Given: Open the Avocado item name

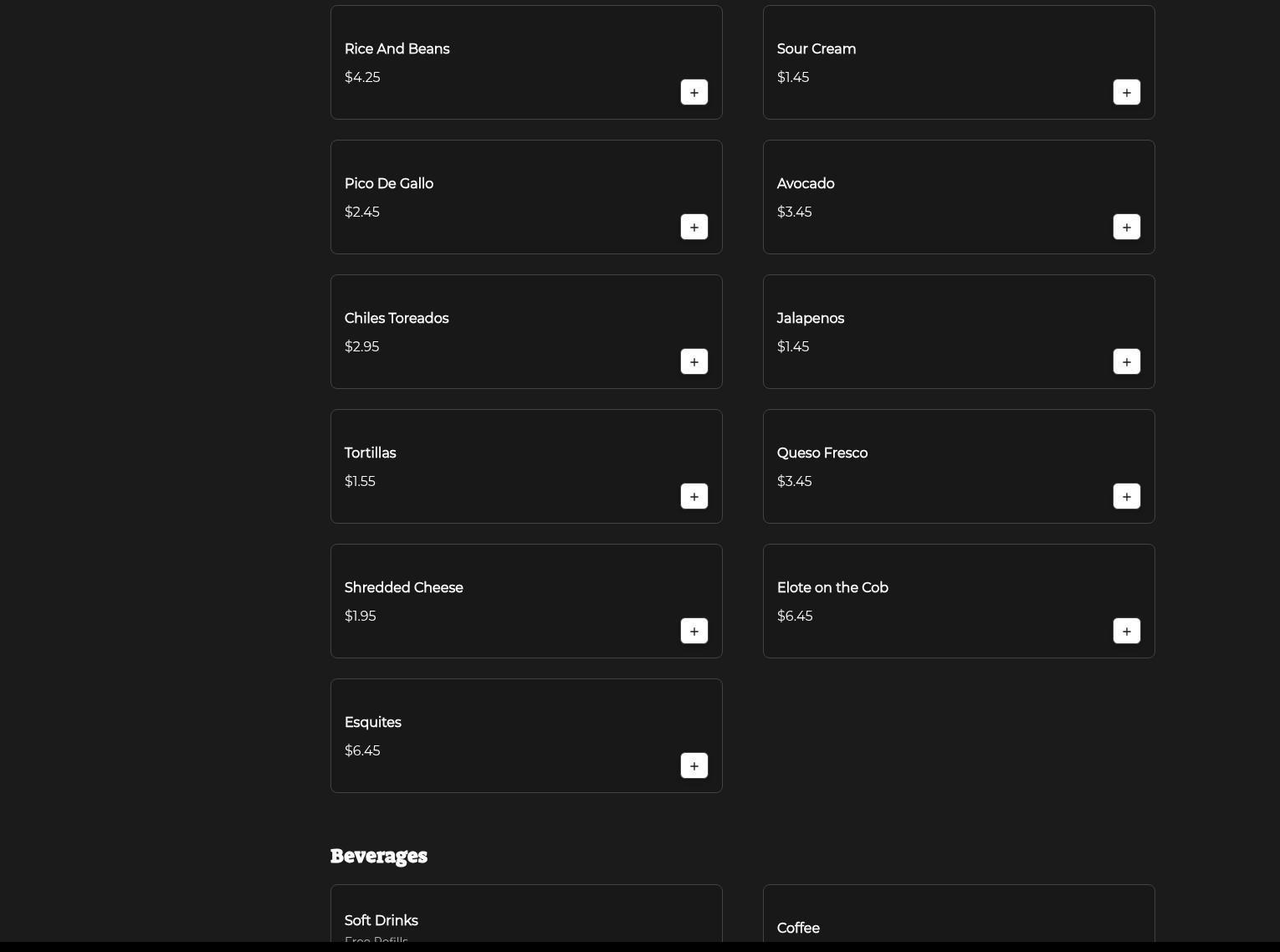Looking at the screenshot, I should tap(805, 183).
